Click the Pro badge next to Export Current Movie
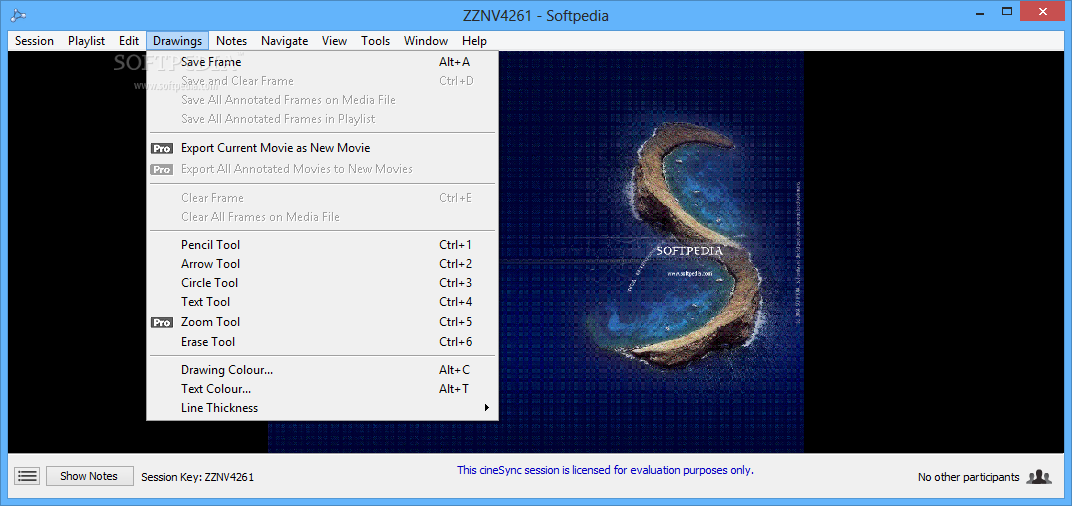 coord(161,148)
